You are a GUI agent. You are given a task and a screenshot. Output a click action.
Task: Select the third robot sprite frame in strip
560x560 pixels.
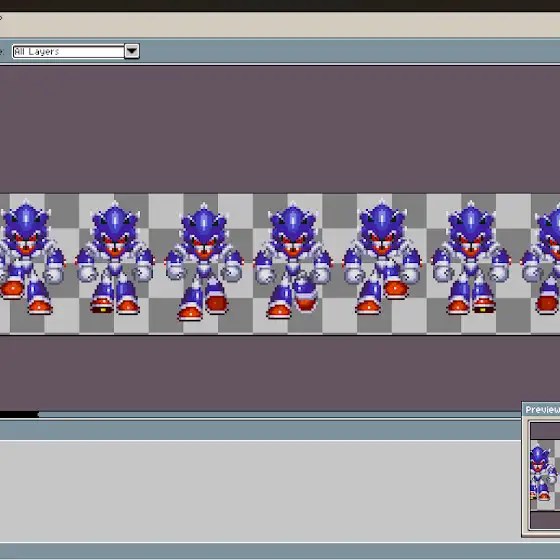click(204, 262)
